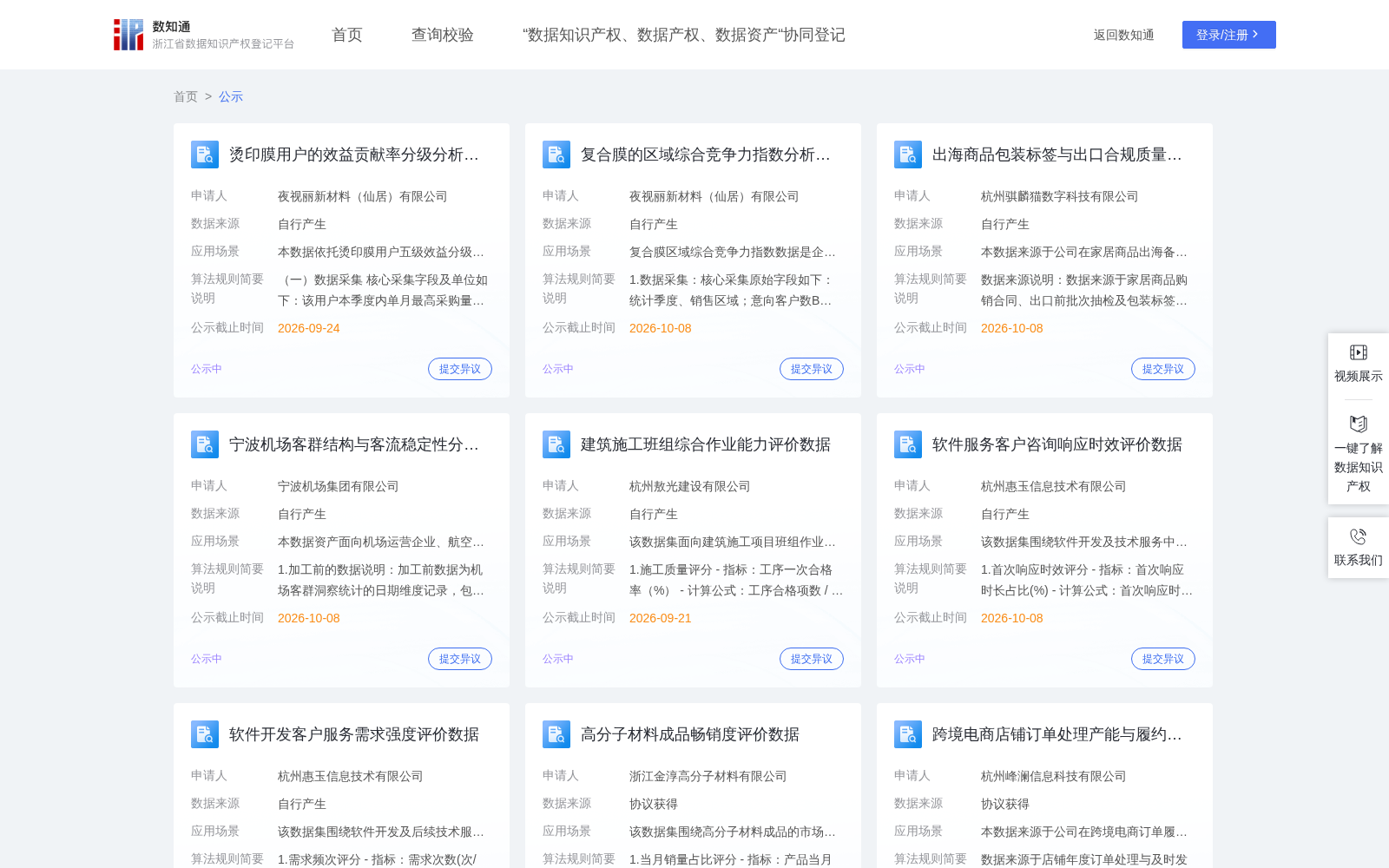Image resolution: width=1389 pixels, height=868 pixels.
Task: Click applicant 杭州峰澜信息科技有限公司
Action: click(x=1054, y=776)
